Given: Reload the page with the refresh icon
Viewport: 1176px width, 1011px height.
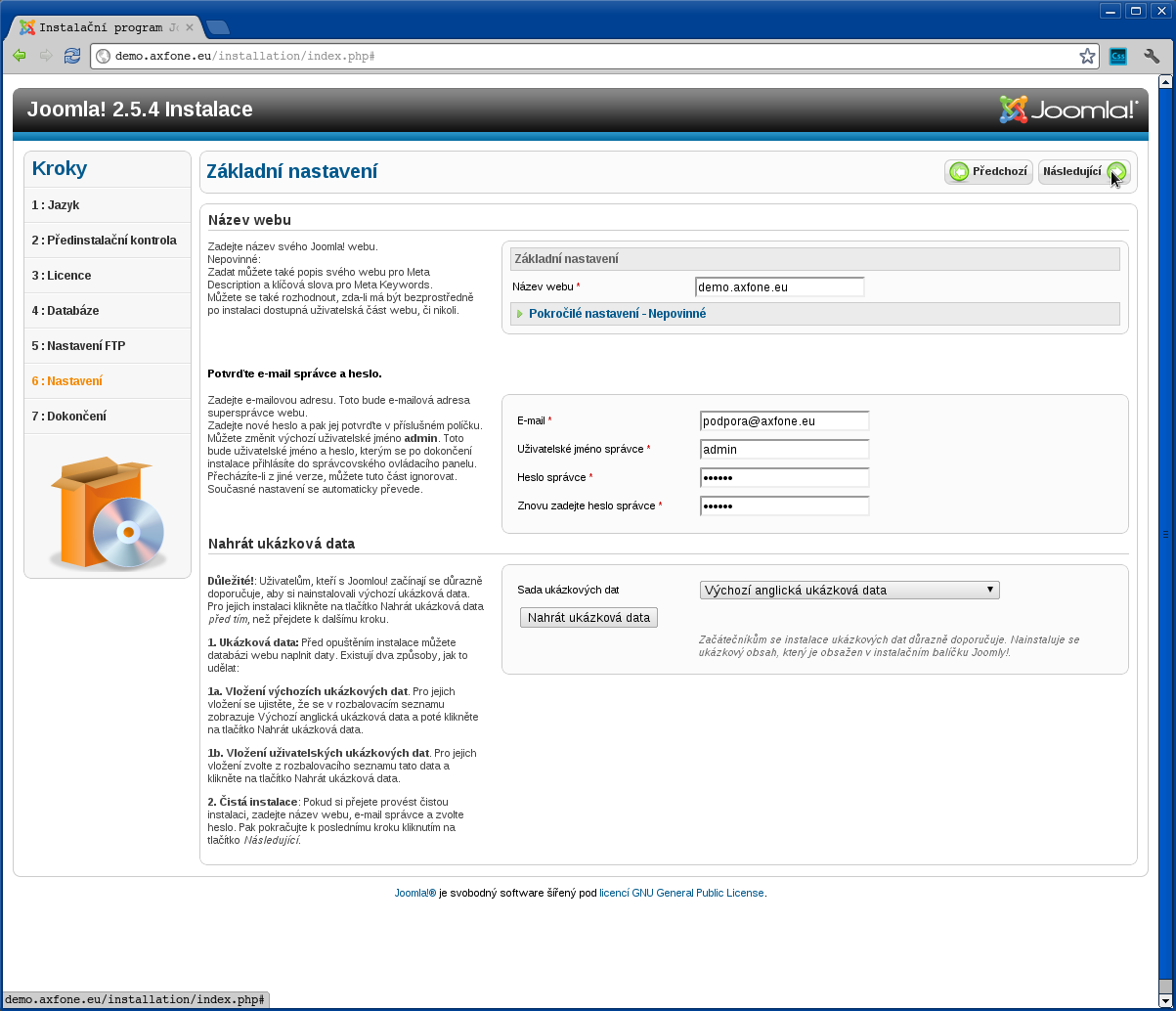Looking at the screenshot, I should point(71,56).
